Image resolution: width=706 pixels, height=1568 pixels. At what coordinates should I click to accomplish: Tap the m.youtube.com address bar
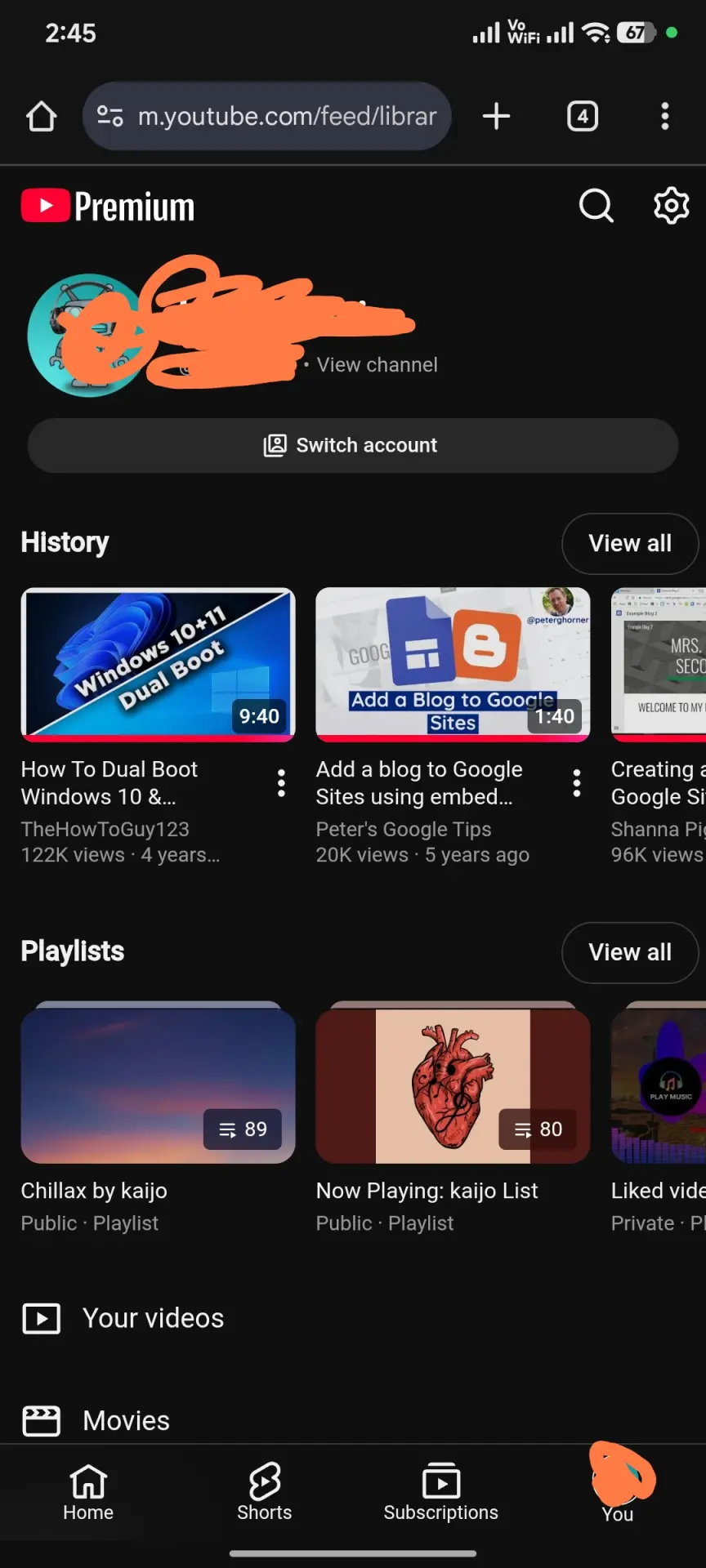point(266,116)
